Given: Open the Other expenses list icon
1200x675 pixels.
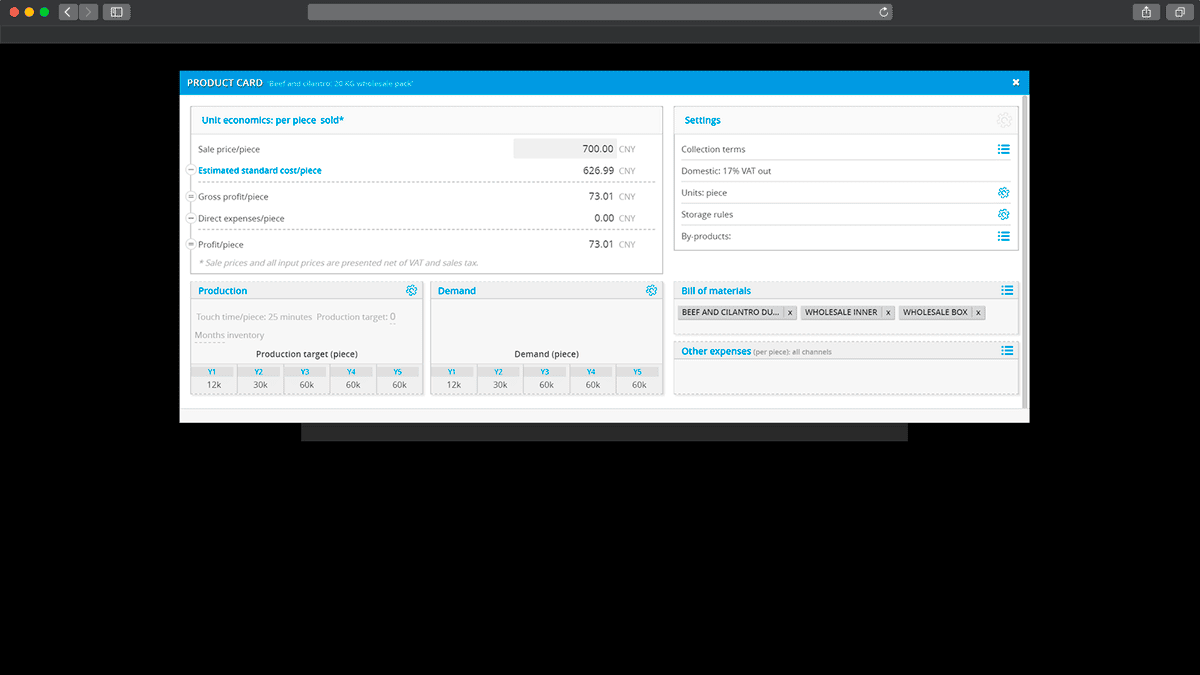Looking at the screenshot, I should coord(1007,351).
